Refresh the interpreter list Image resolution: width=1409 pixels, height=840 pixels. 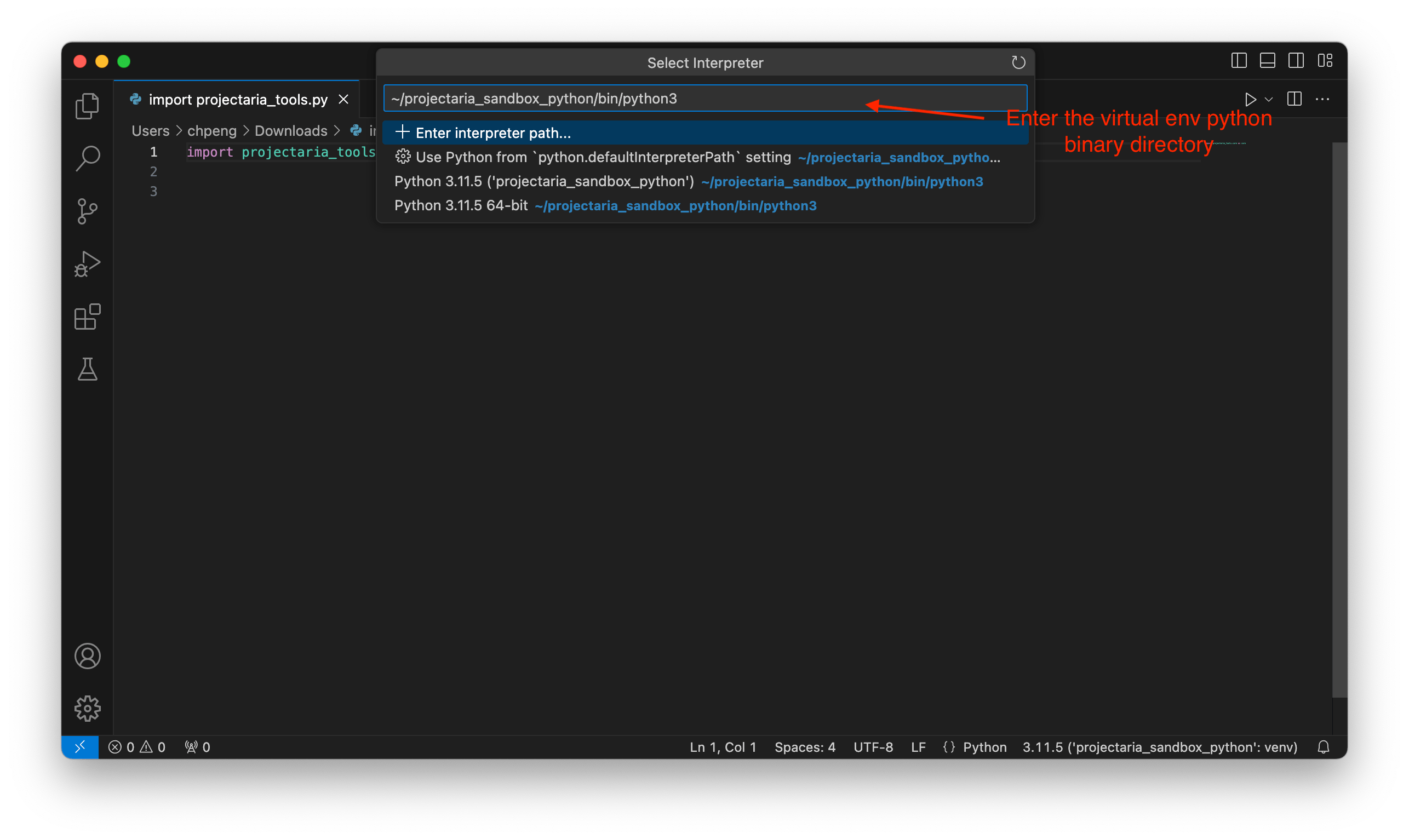[1018, 62]
